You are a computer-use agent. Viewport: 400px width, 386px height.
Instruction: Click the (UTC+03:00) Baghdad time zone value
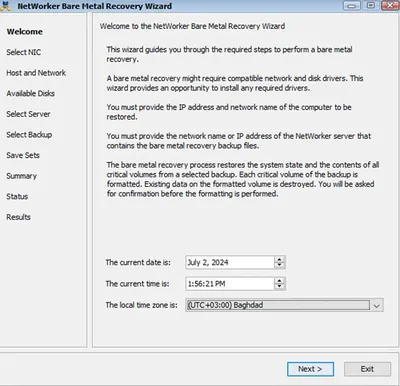(x=225, y=305)
